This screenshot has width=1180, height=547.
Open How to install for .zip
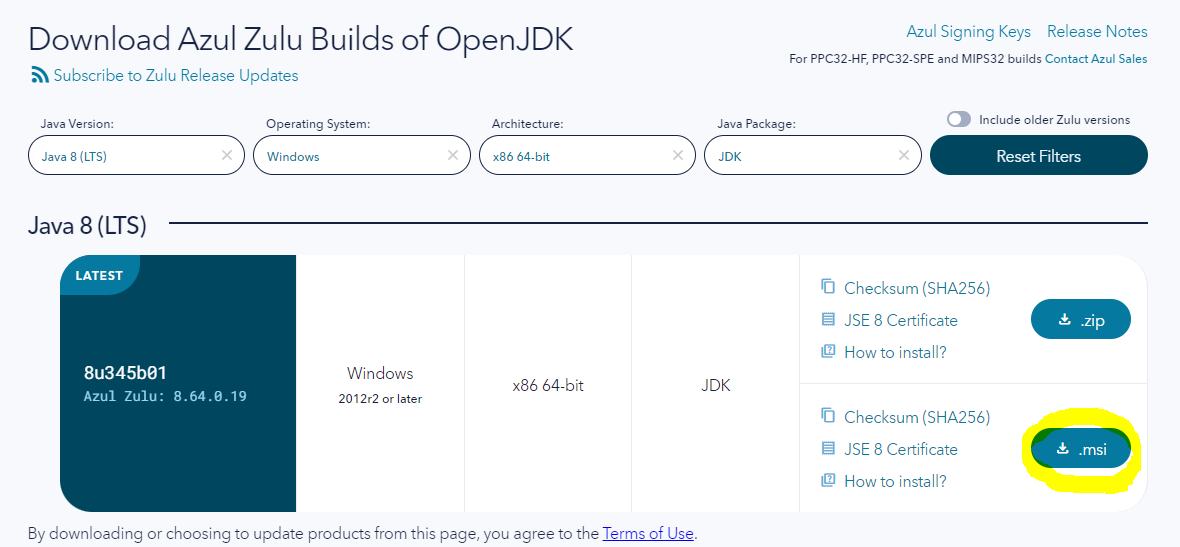coord(895,352)
